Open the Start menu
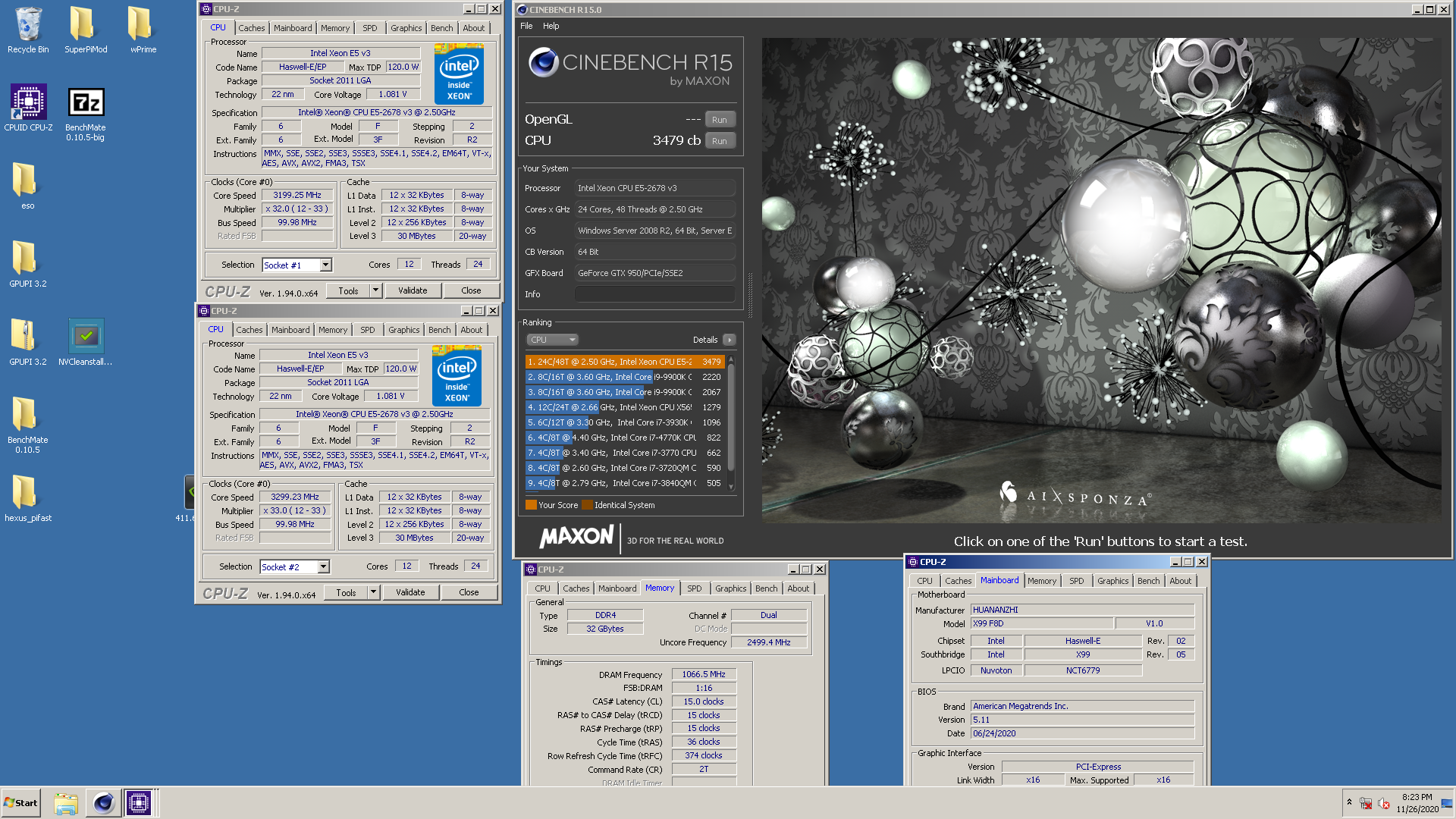Image resolution: width=1456 pixels, height=819 pixels. click(x=21, y=803)
